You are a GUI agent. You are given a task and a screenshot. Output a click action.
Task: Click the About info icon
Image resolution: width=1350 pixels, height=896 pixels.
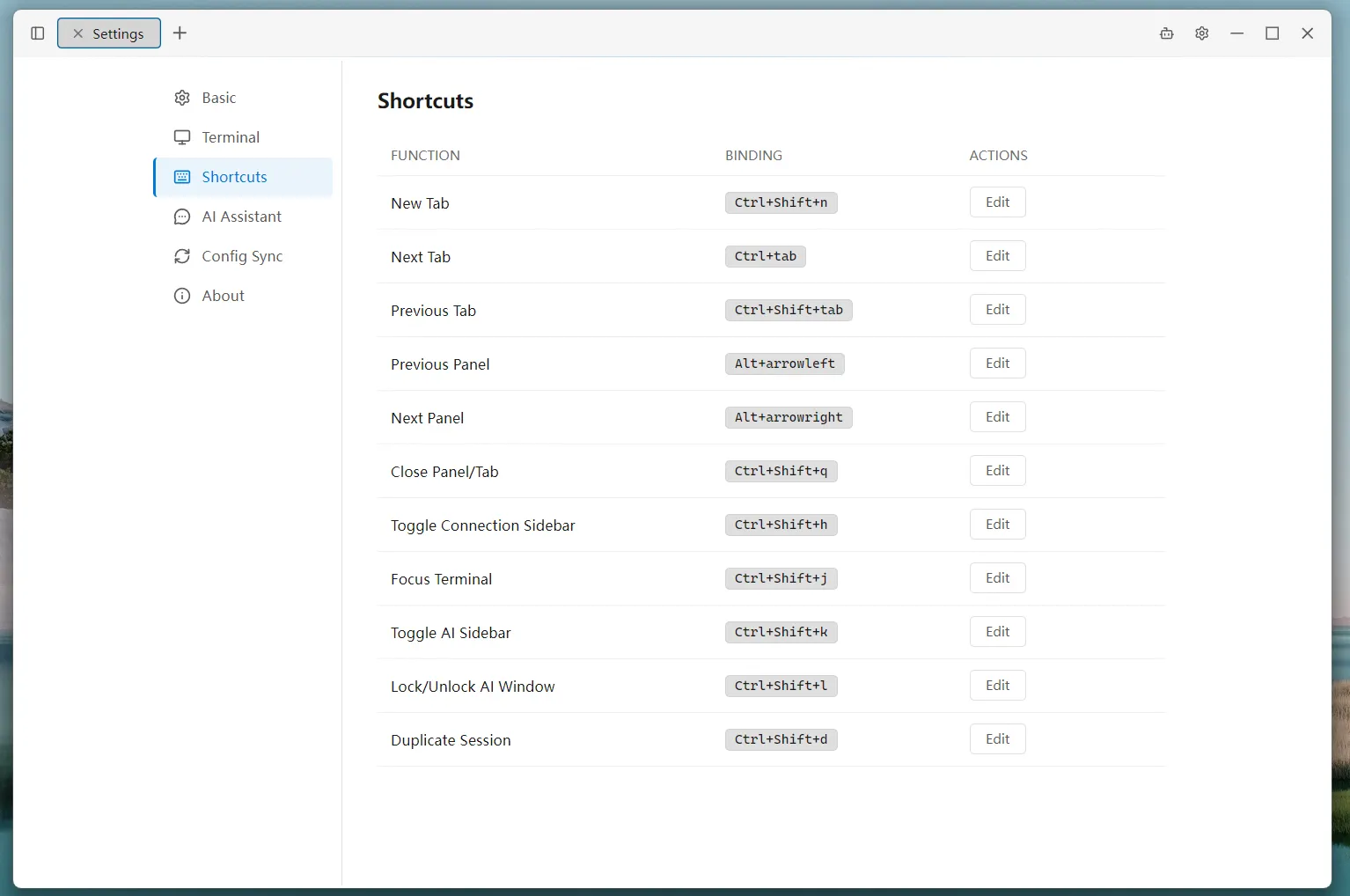pyautogui.click(x=182, y=296)
